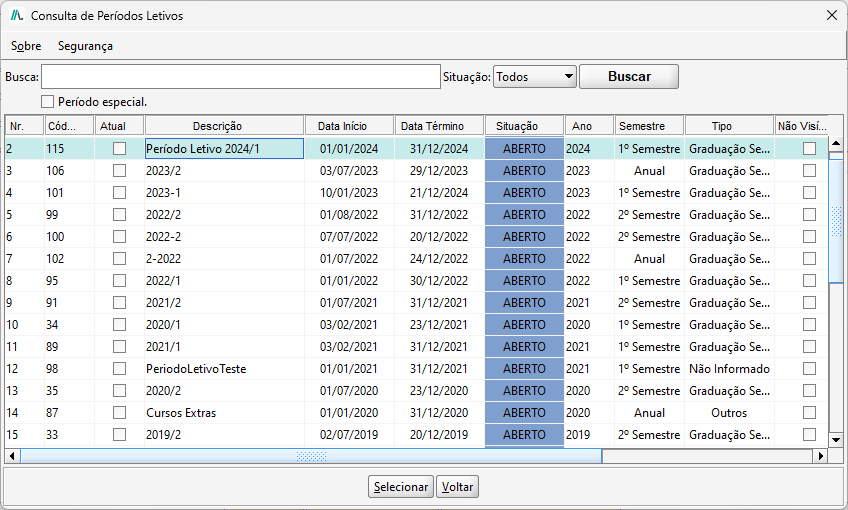Click the 2019/2 description cell
The image size is (848, 510).
point(224,435)
